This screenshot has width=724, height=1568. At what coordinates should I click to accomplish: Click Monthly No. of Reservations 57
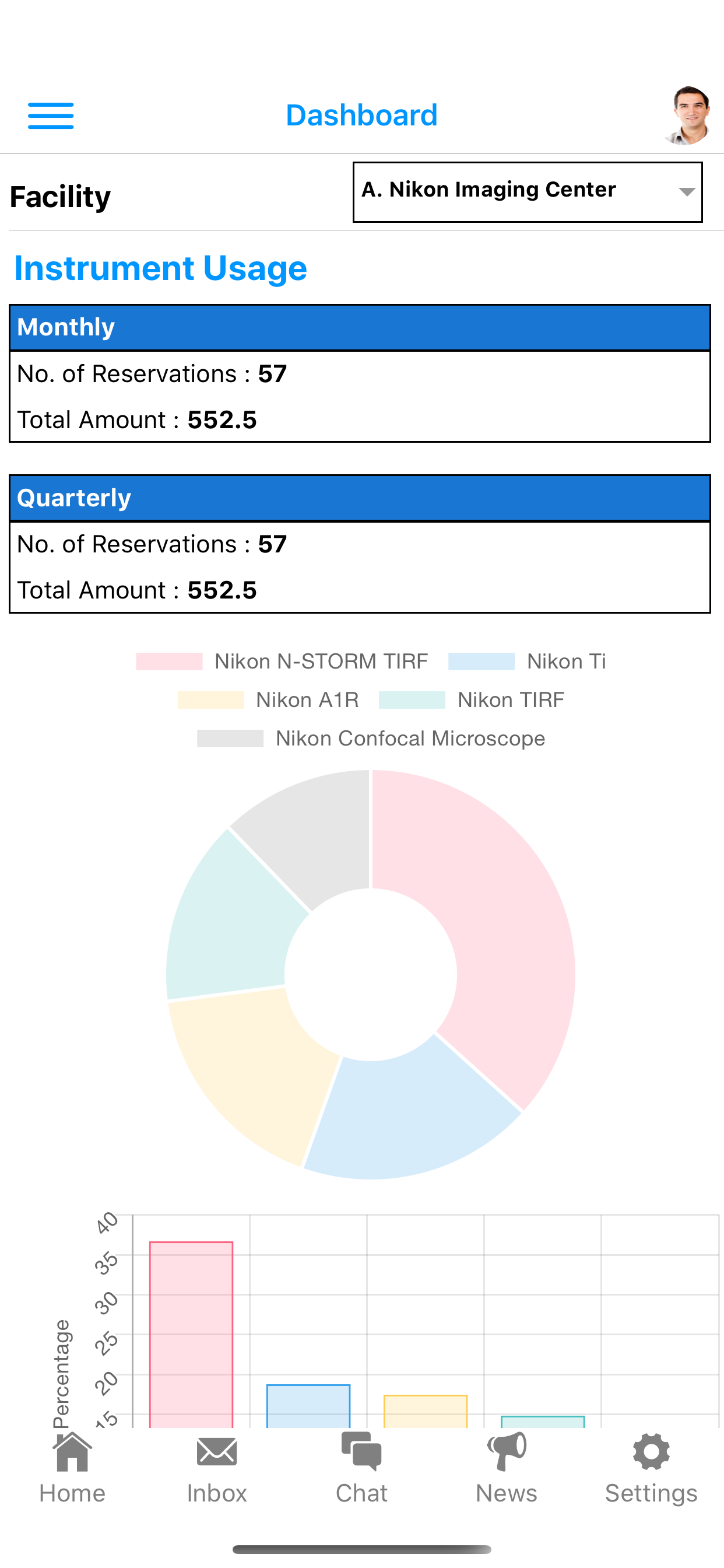click(x=152, y=374)
